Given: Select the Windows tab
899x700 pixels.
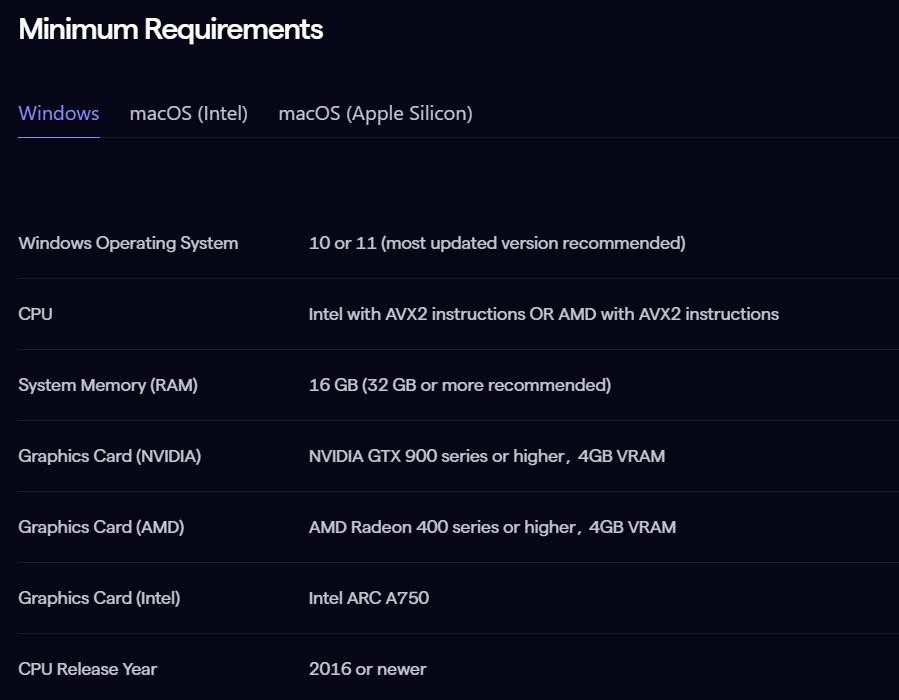Looking at the screenshot, I should [59, 114].
